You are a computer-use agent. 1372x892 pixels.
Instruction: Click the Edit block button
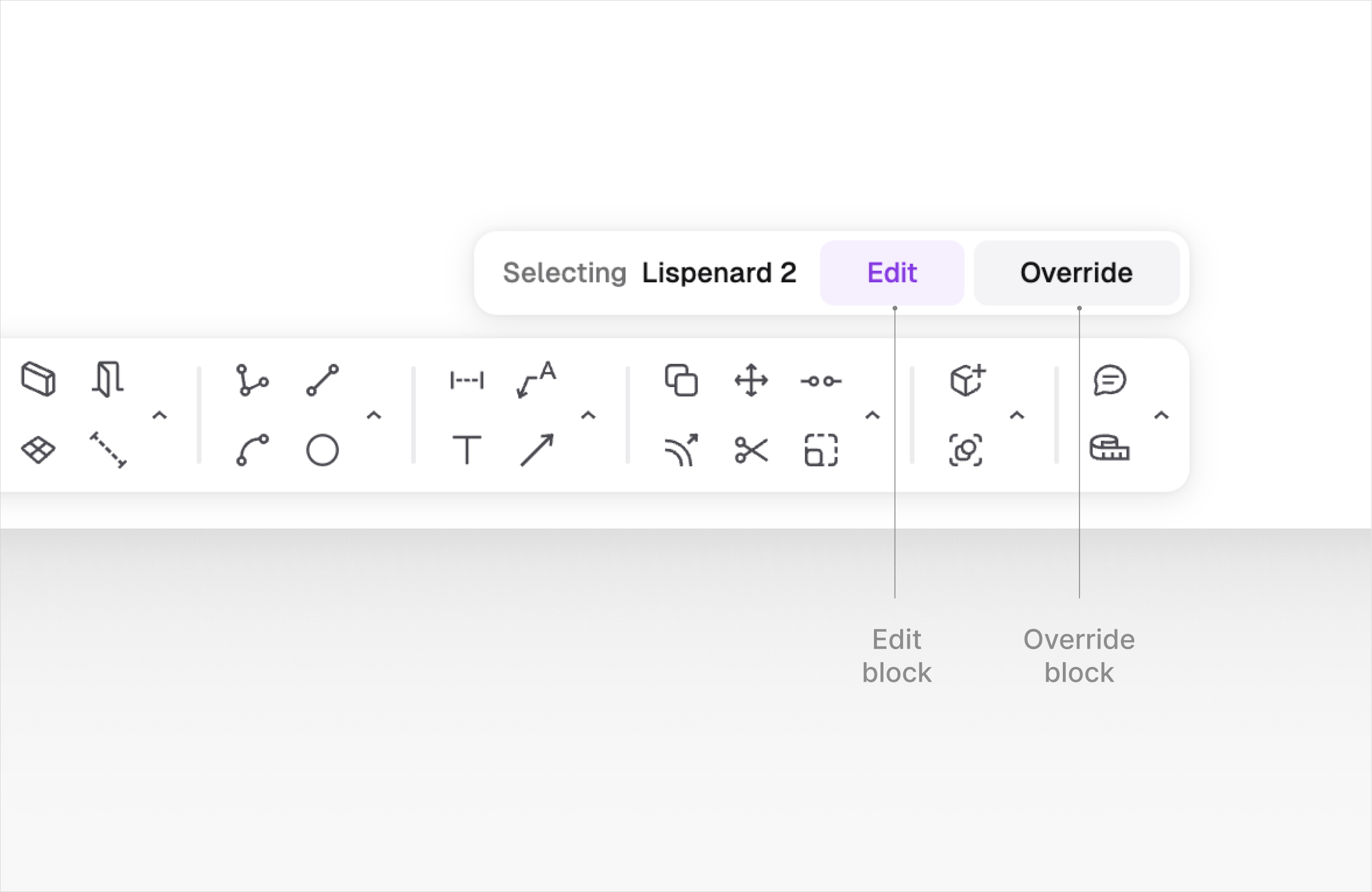[x=892, y=273]
